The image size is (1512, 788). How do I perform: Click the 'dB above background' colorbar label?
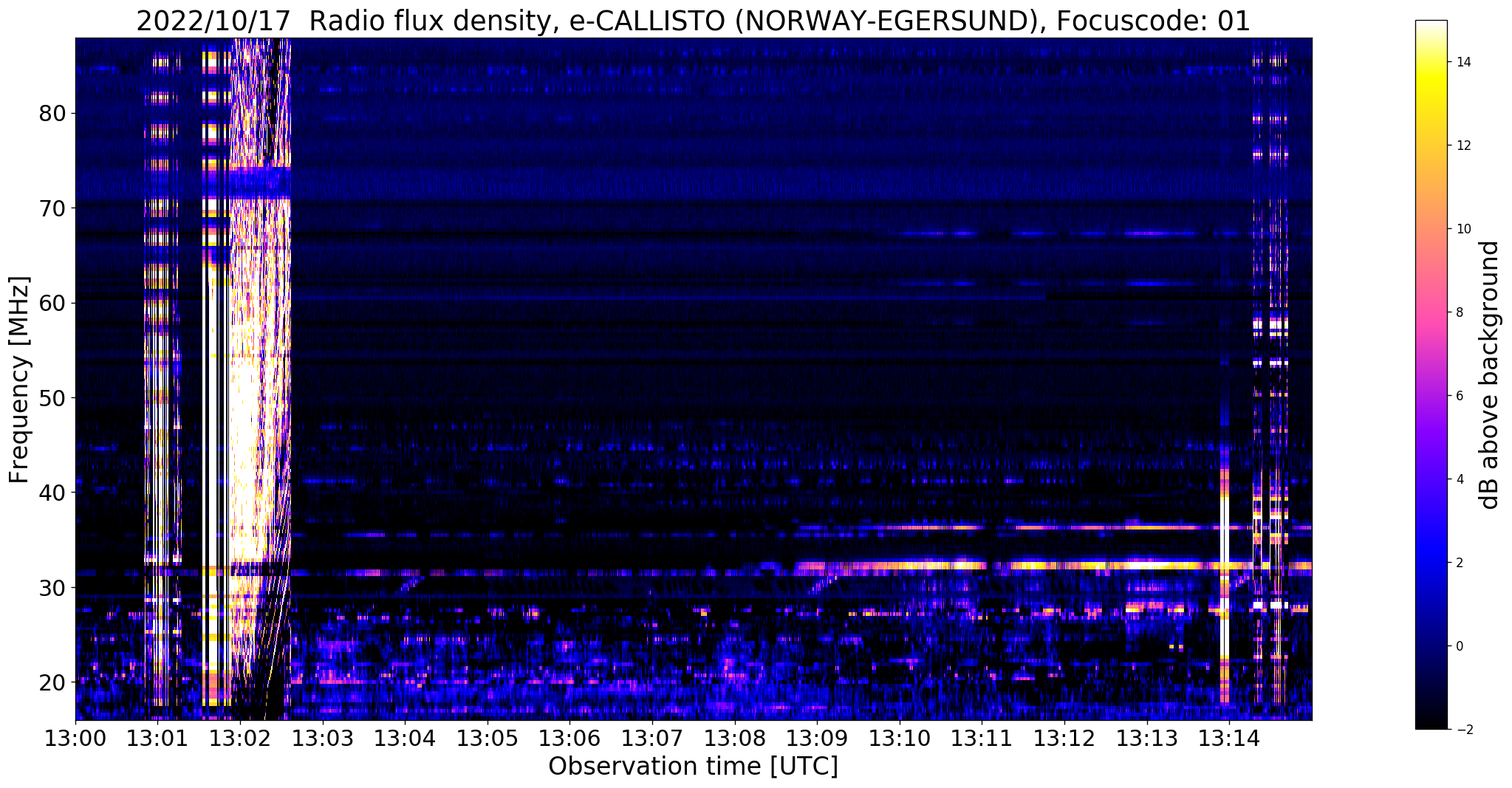pos(1490,375)
